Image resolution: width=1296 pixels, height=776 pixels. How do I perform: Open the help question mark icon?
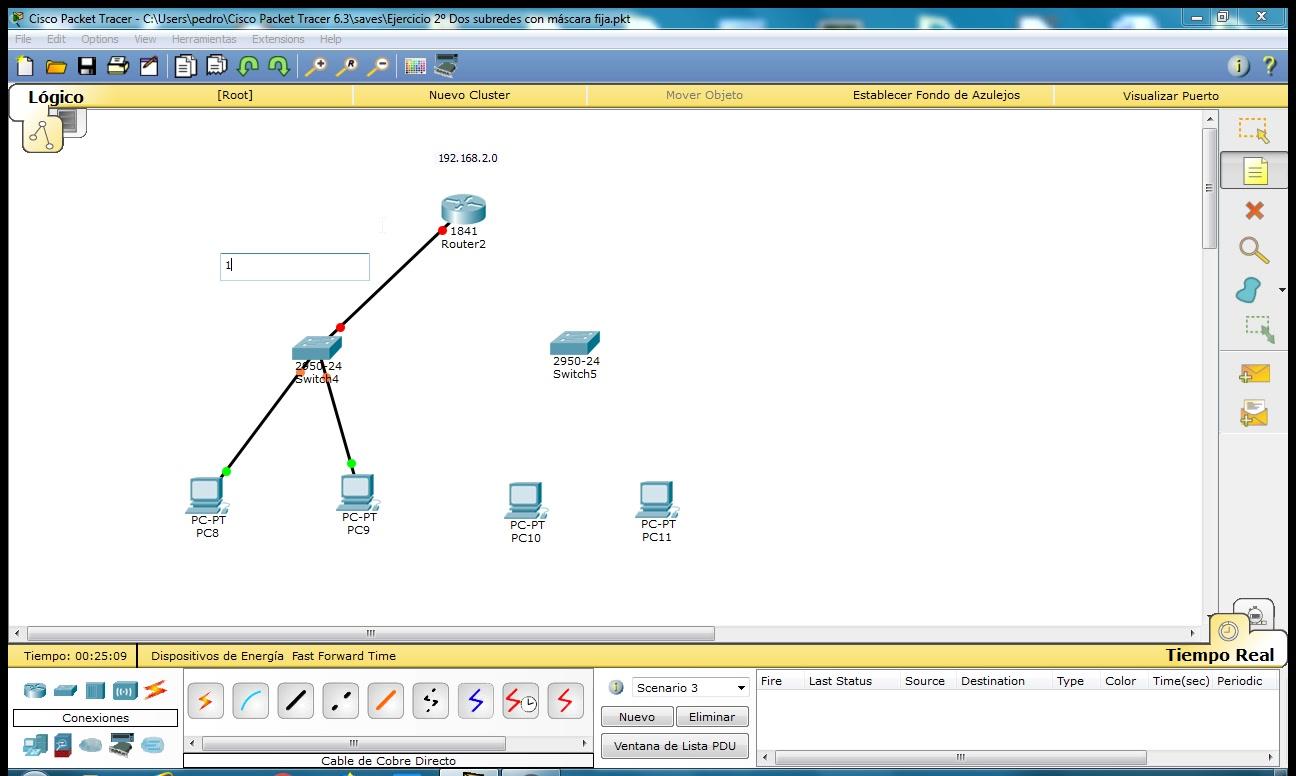(1270, 66)
